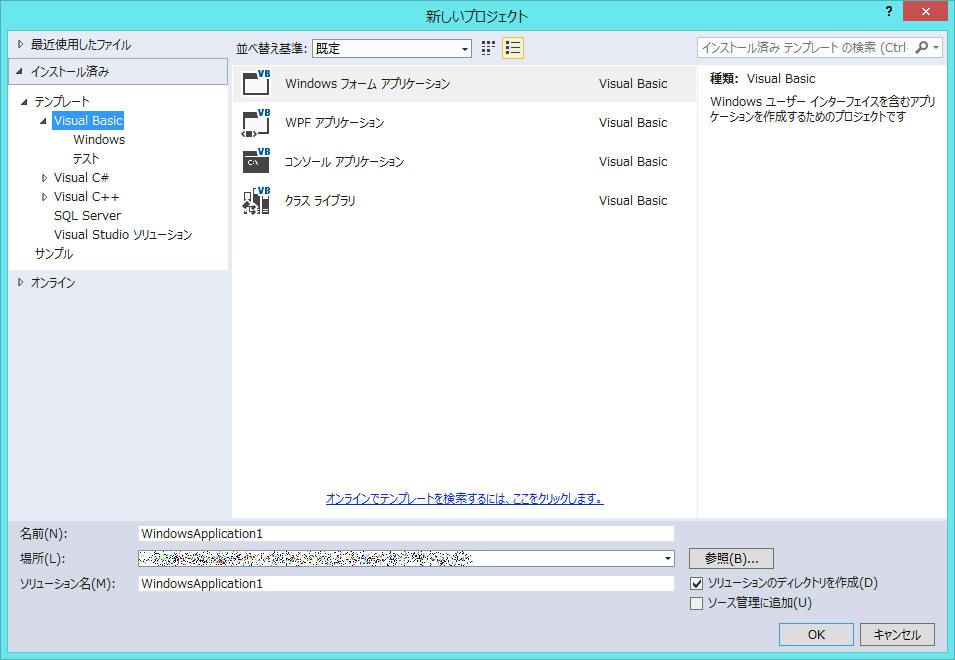
Task: Select Visual Basic in template tree
Action: (88, 121)
